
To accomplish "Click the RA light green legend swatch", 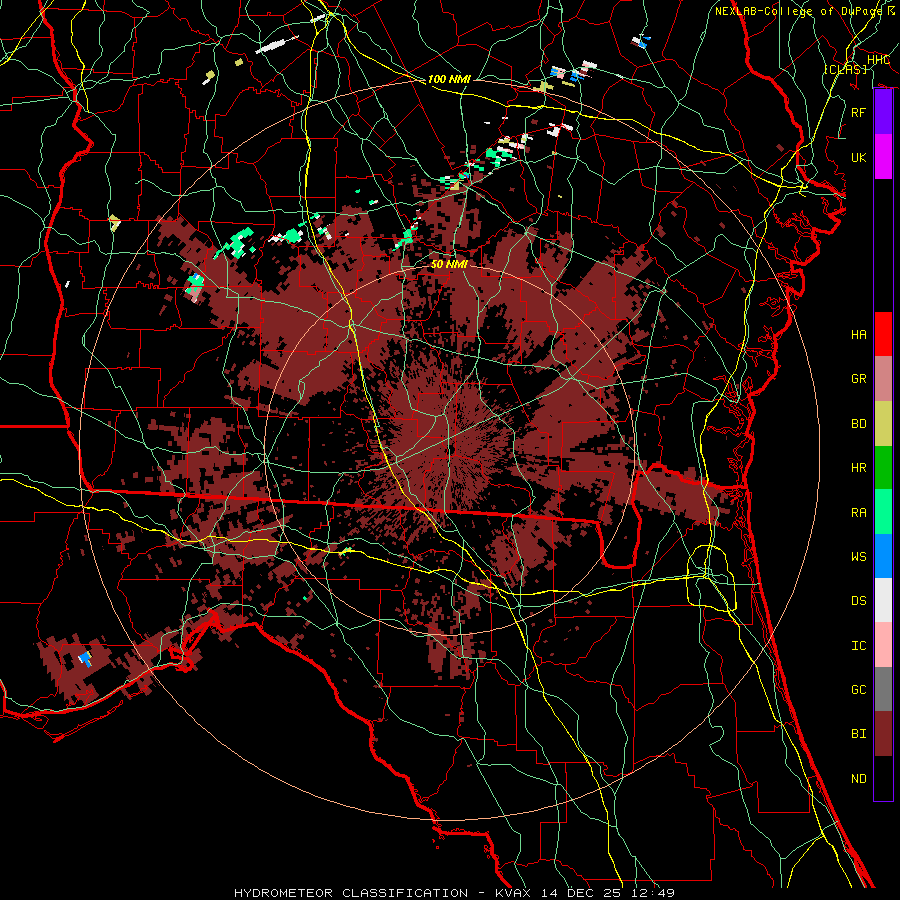I will [x=883, y=512].
